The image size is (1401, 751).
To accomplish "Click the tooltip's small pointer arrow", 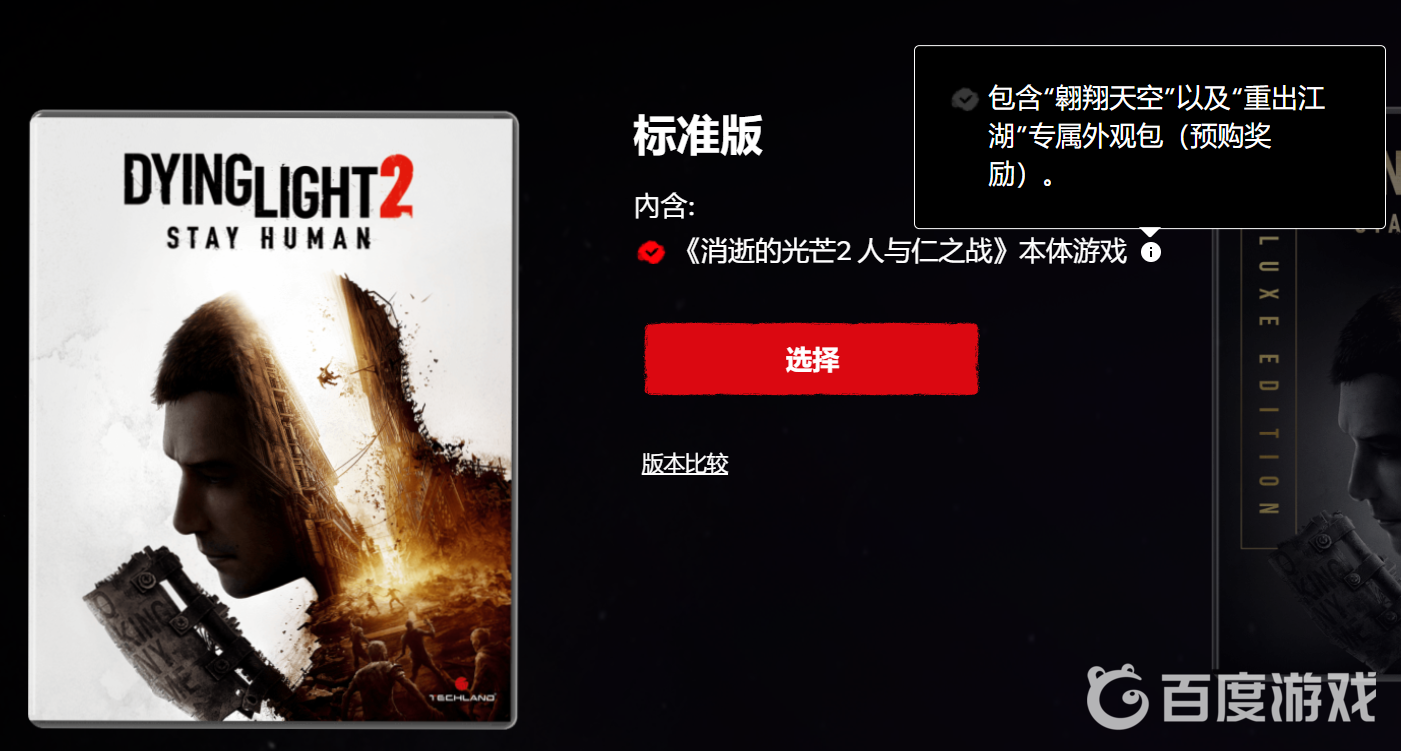I will point(1151,233).
